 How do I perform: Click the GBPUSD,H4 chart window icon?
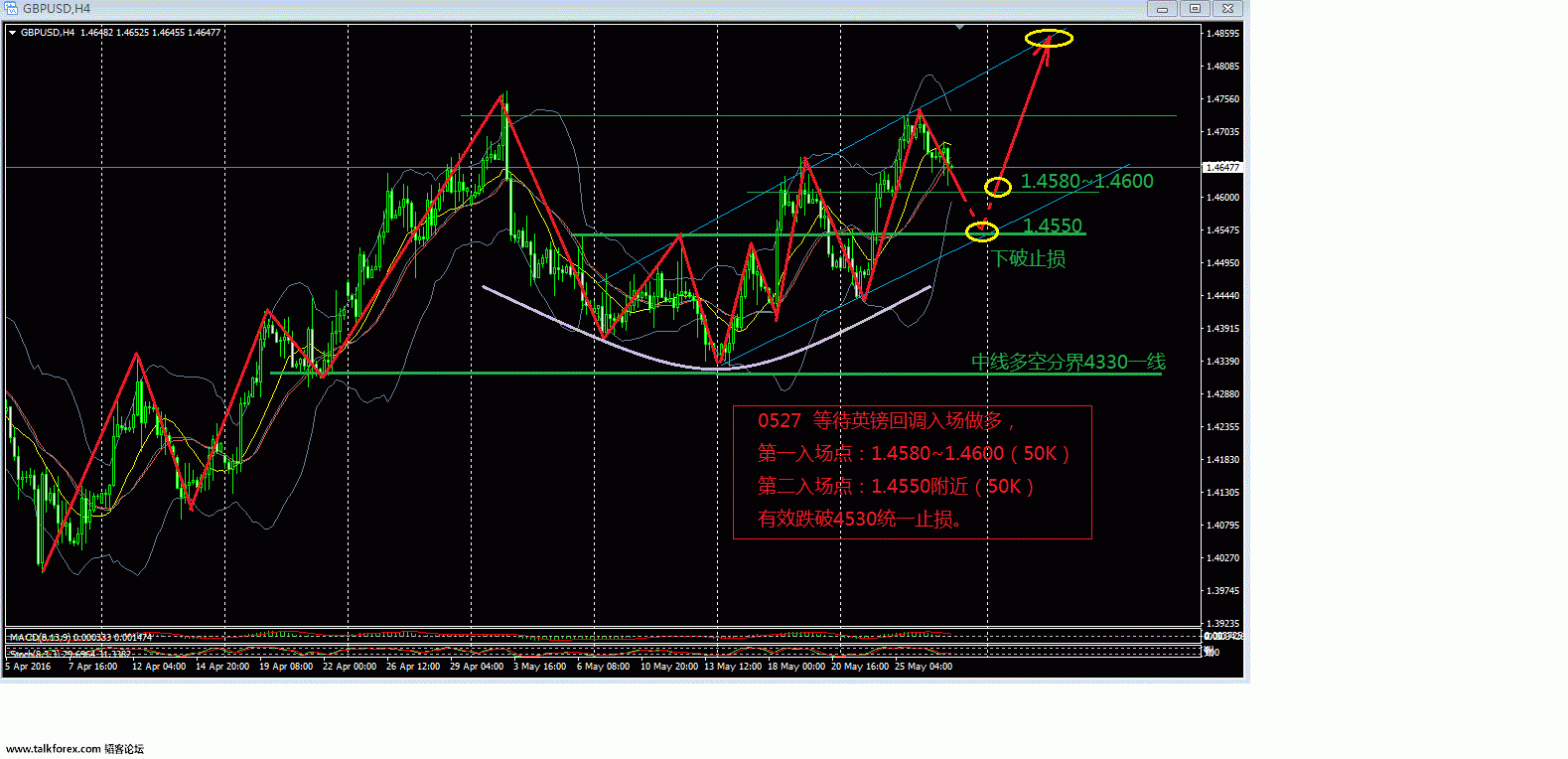[12, 8]
